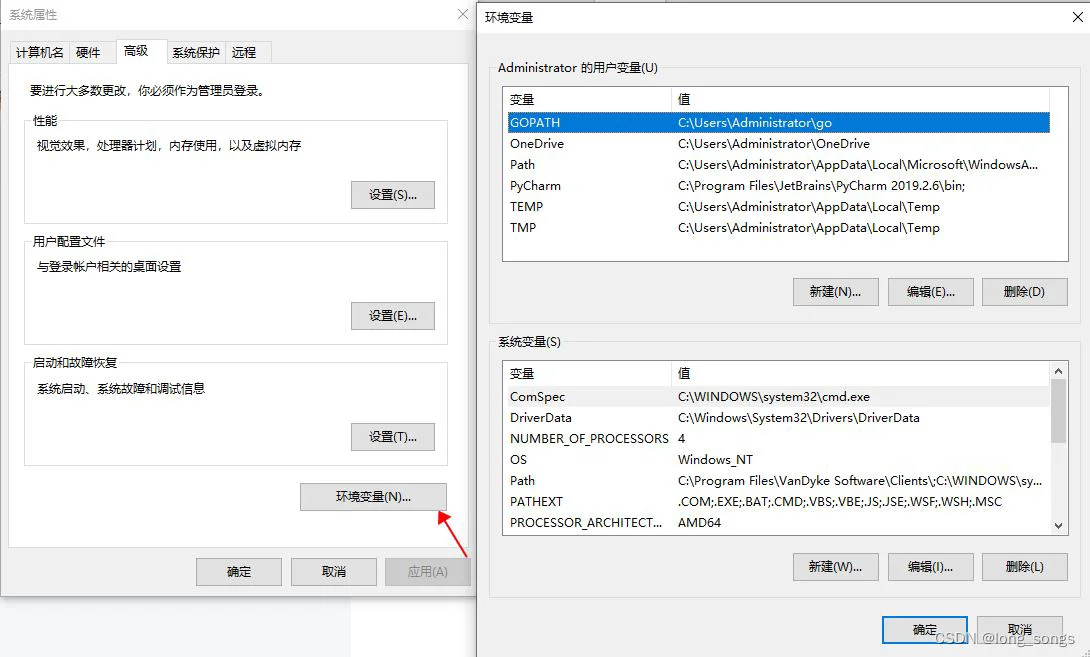Click 删除(L) for system variables
This screenshot has width=1090, height=657.
point(1024,567)
